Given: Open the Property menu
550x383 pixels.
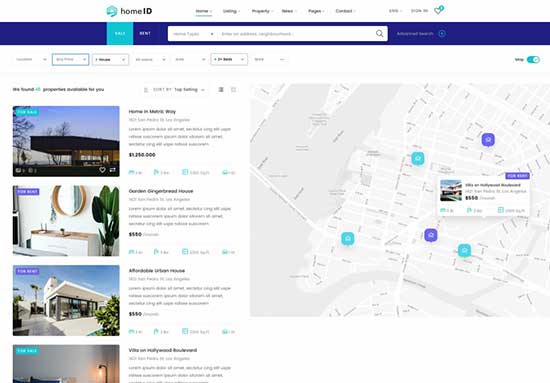Looking at the screenshot, I should tap(262, 11).
